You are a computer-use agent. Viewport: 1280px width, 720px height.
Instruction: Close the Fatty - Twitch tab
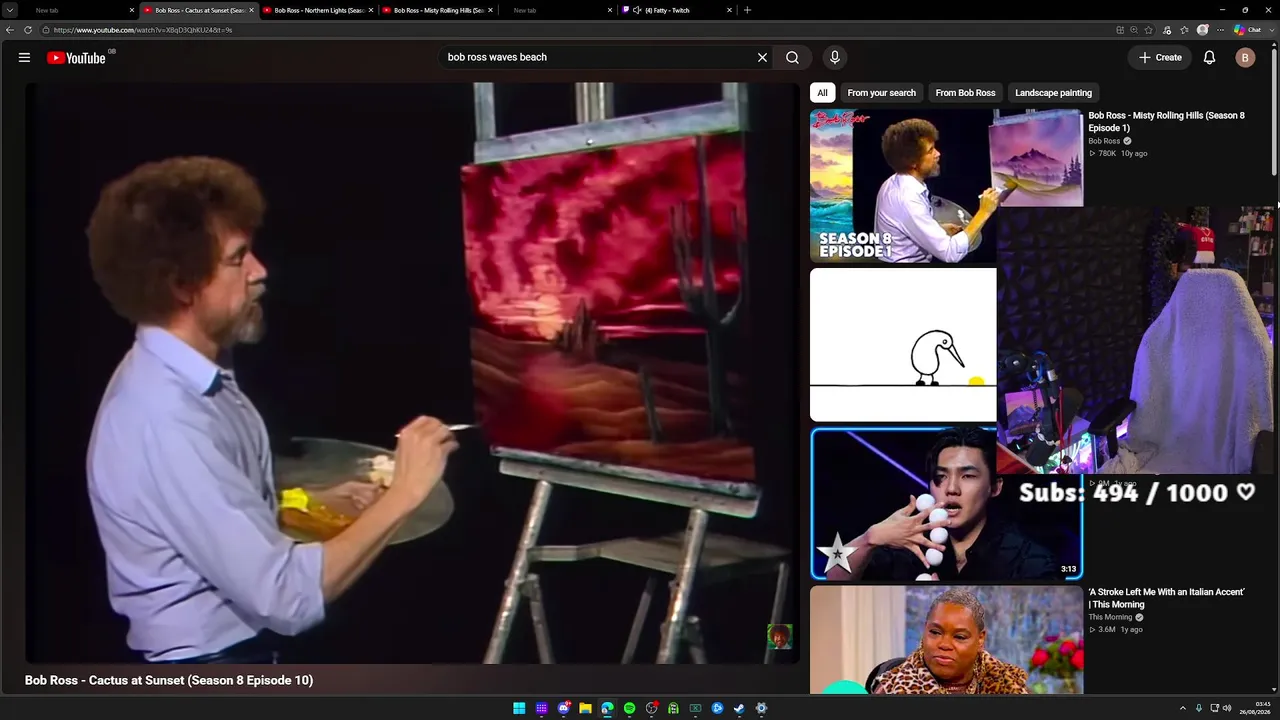pos(729,10)
